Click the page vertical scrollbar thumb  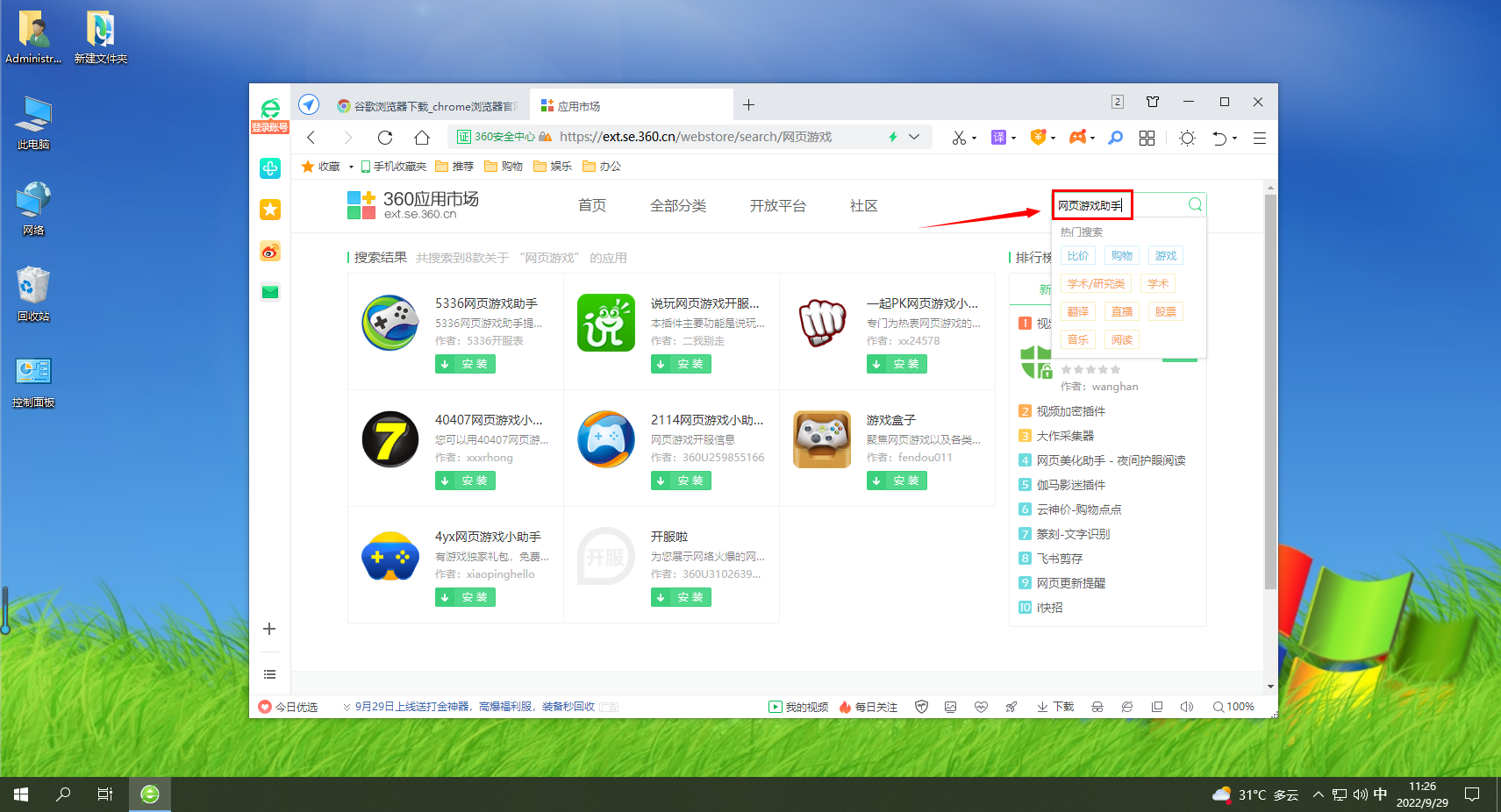click(x=1270, y=392)
